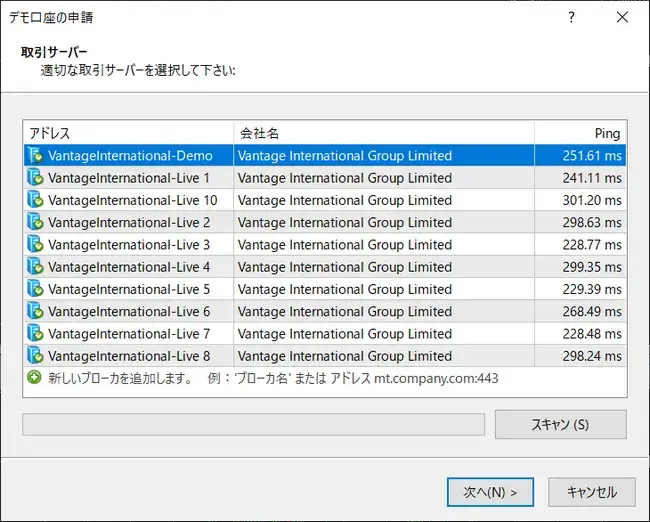Select VantageInternational-Live 7 server name
The width and height of the screenshot is (650, 522).
click(129, 334)
